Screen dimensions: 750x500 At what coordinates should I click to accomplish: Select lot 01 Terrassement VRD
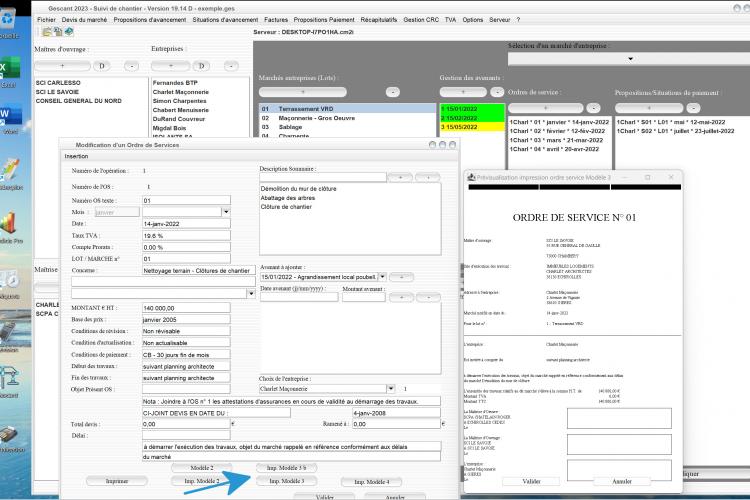coord(347,109)
